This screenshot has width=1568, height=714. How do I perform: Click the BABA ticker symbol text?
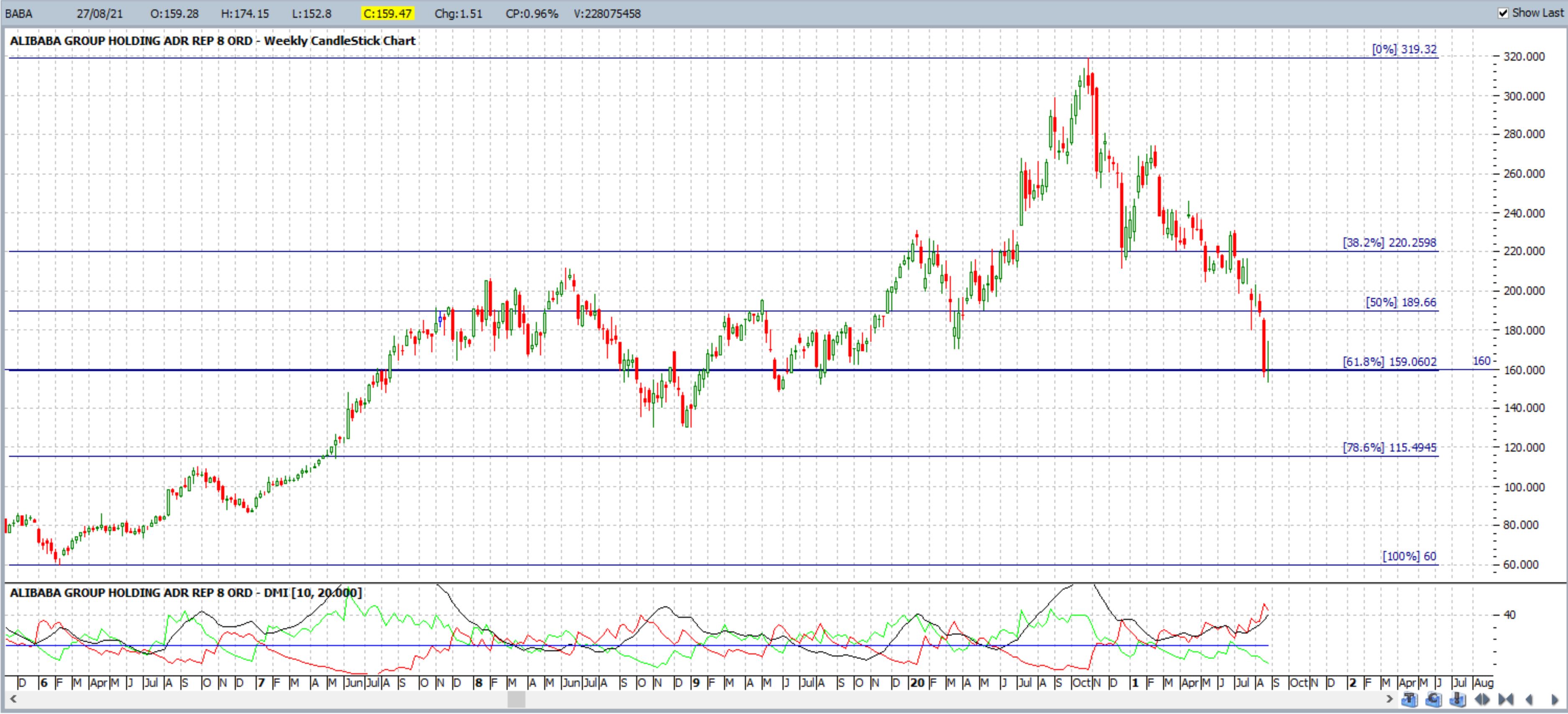(19, 13)
